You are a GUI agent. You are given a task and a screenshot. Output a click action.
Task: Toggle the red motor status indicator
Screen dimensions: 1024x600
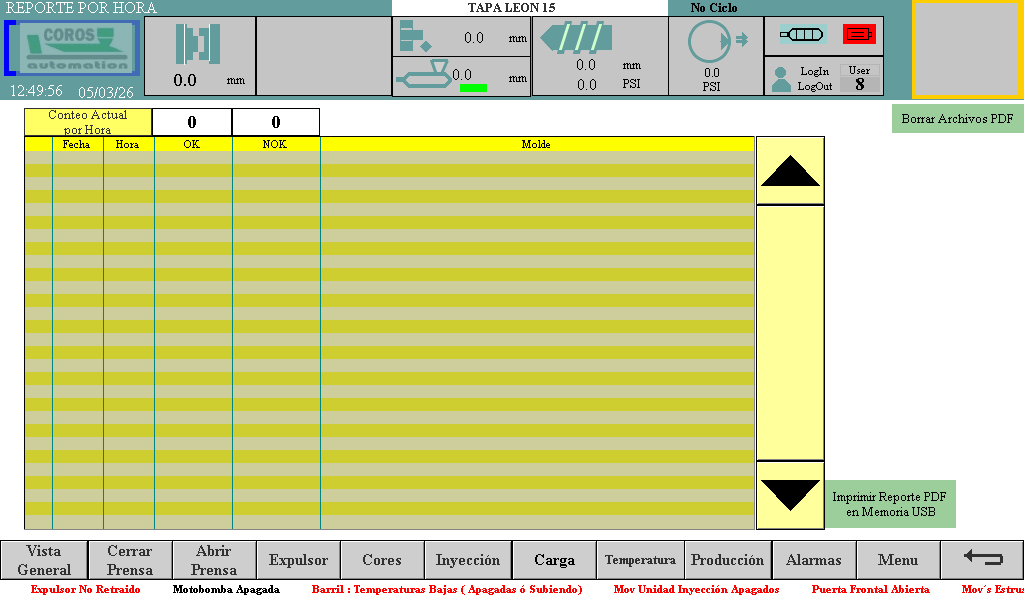point(859,34)
